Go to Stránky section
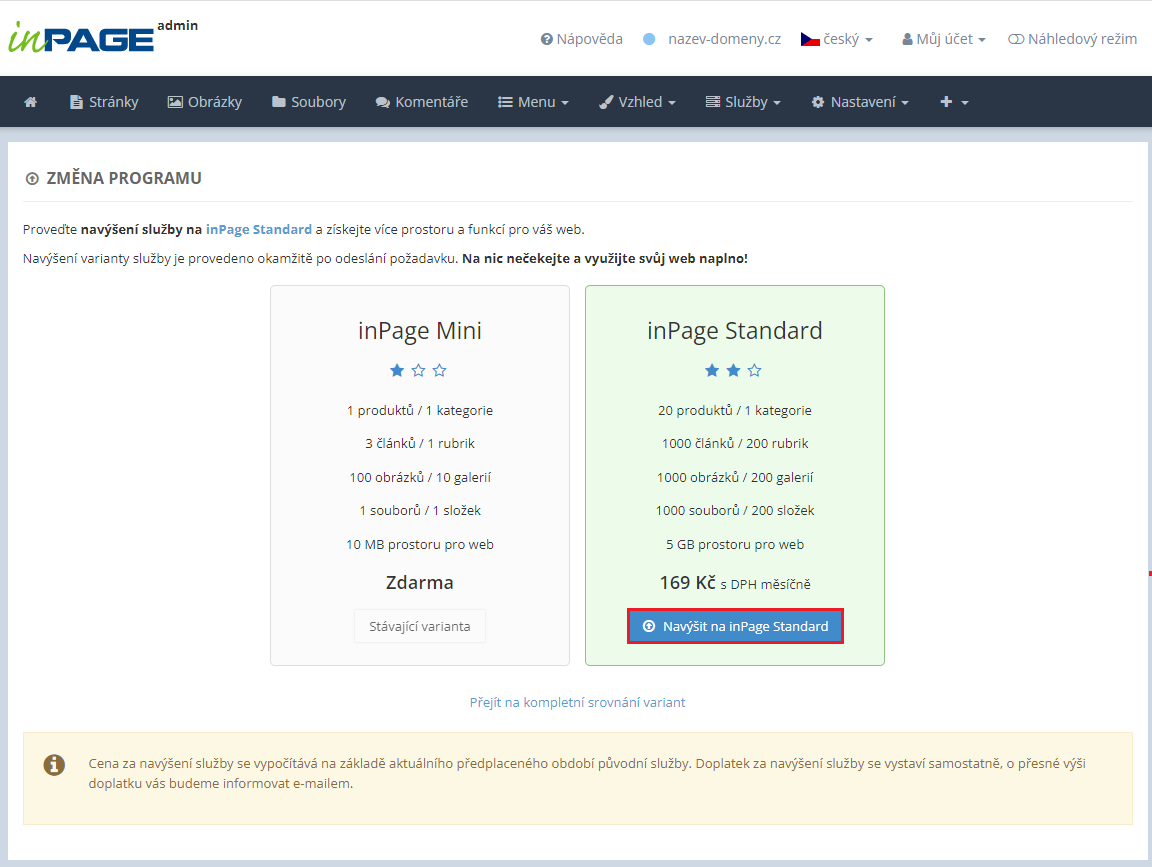Viewport: 1152px width, 867px height. click(104, 102)
